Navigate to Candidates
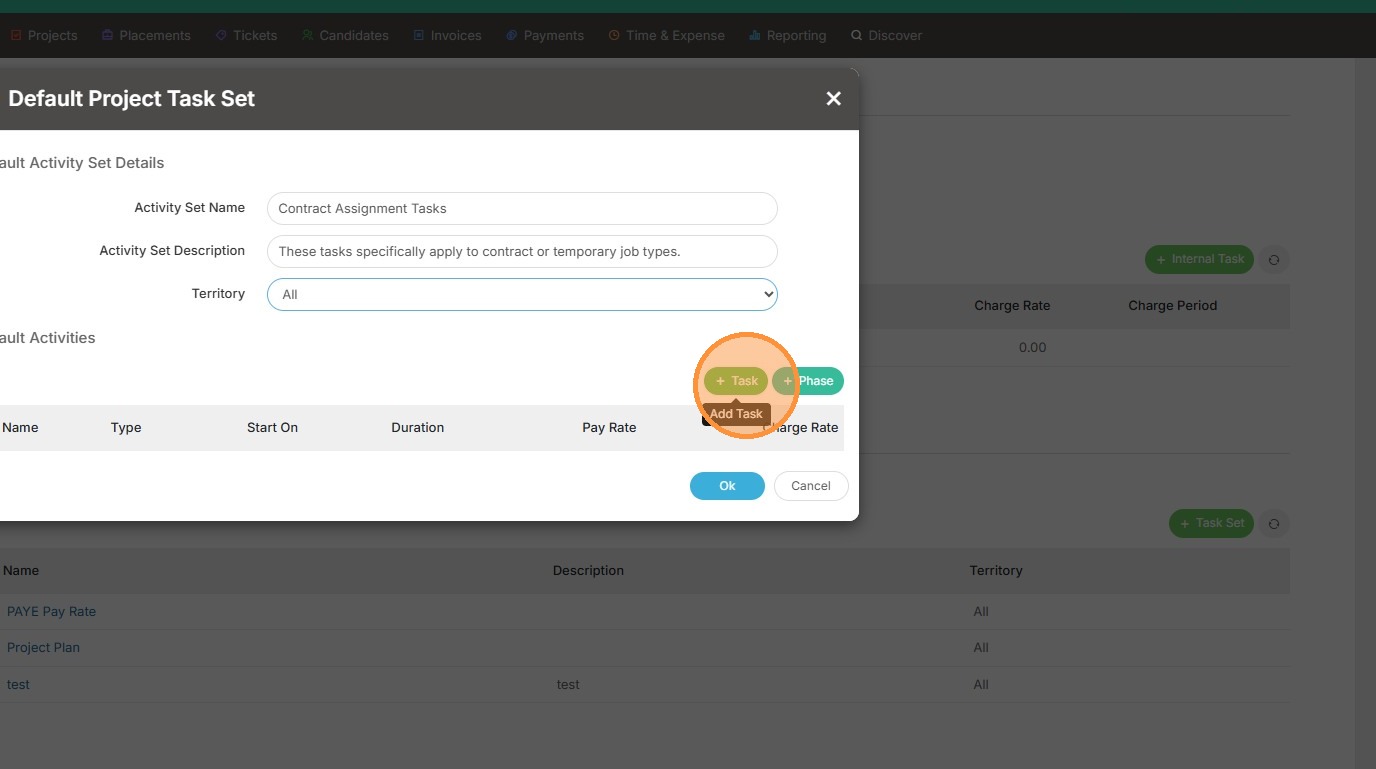The height and width of the screenshot is (769, 1376). point(345,35)
